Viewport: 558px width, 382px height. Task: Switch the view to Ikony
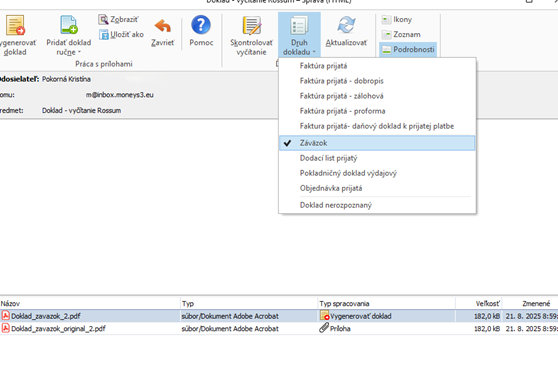coord(397,19)
